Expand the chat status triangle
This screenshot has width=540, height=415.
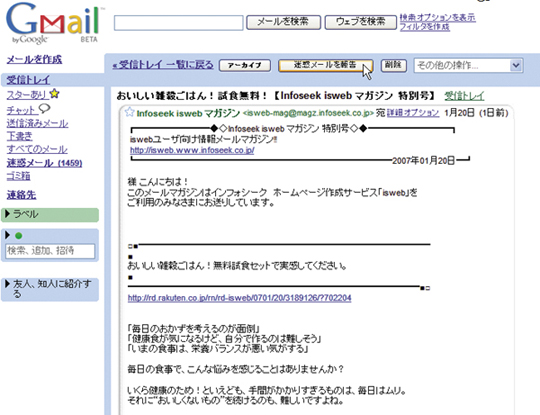click(x=8, y=235)
